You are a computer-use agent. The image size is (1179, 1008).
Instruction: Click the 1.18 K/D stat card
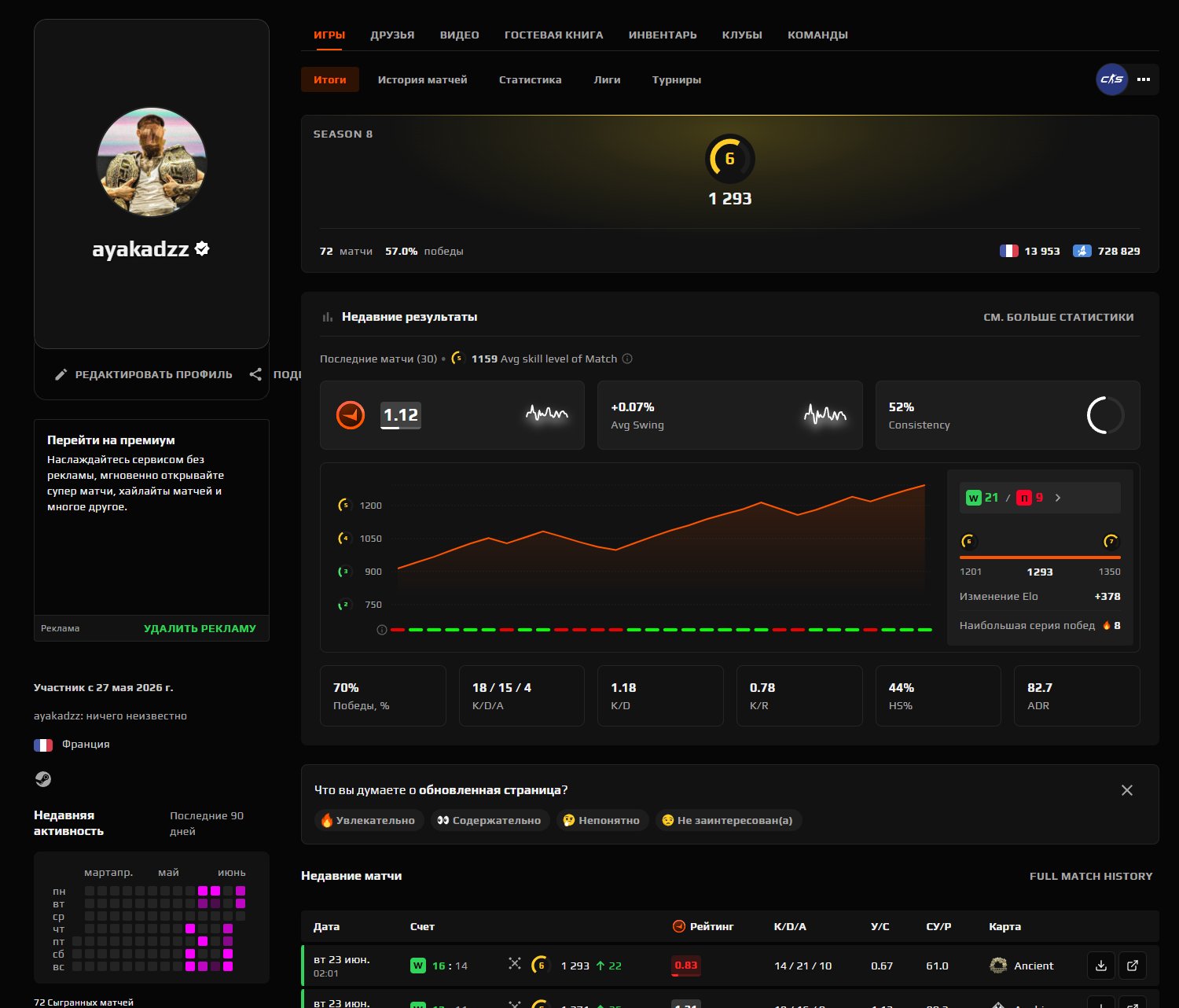coord(661,696)
